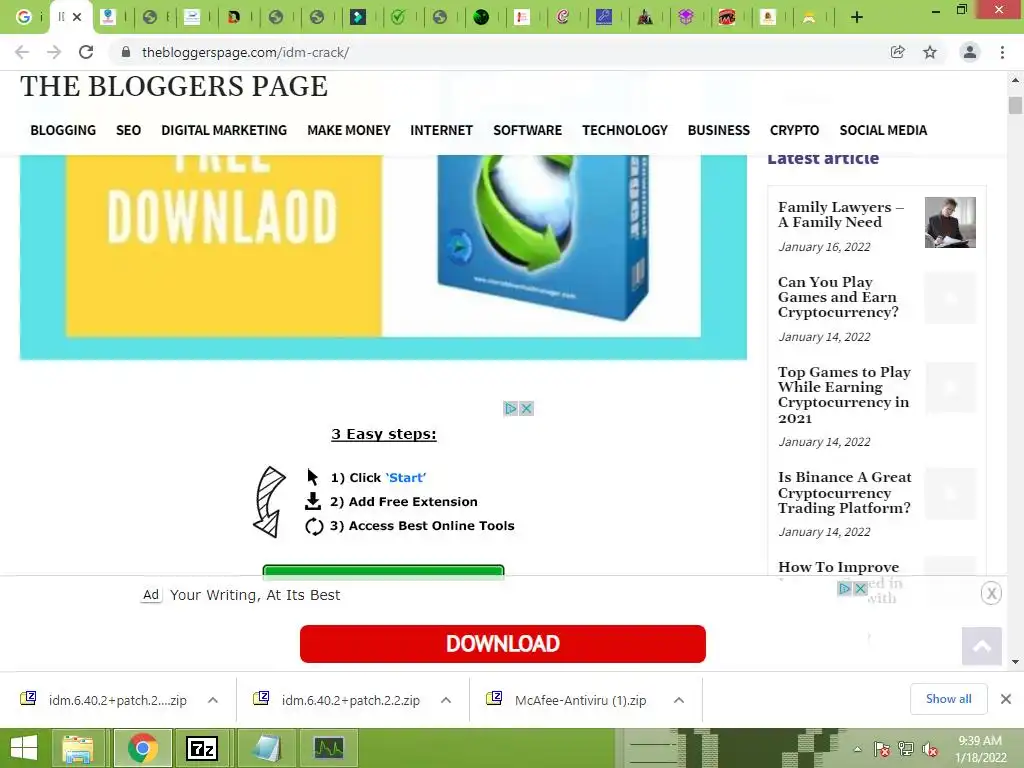1024x768 pixels.
Task: Reload the current page
Action: [86, 52]
